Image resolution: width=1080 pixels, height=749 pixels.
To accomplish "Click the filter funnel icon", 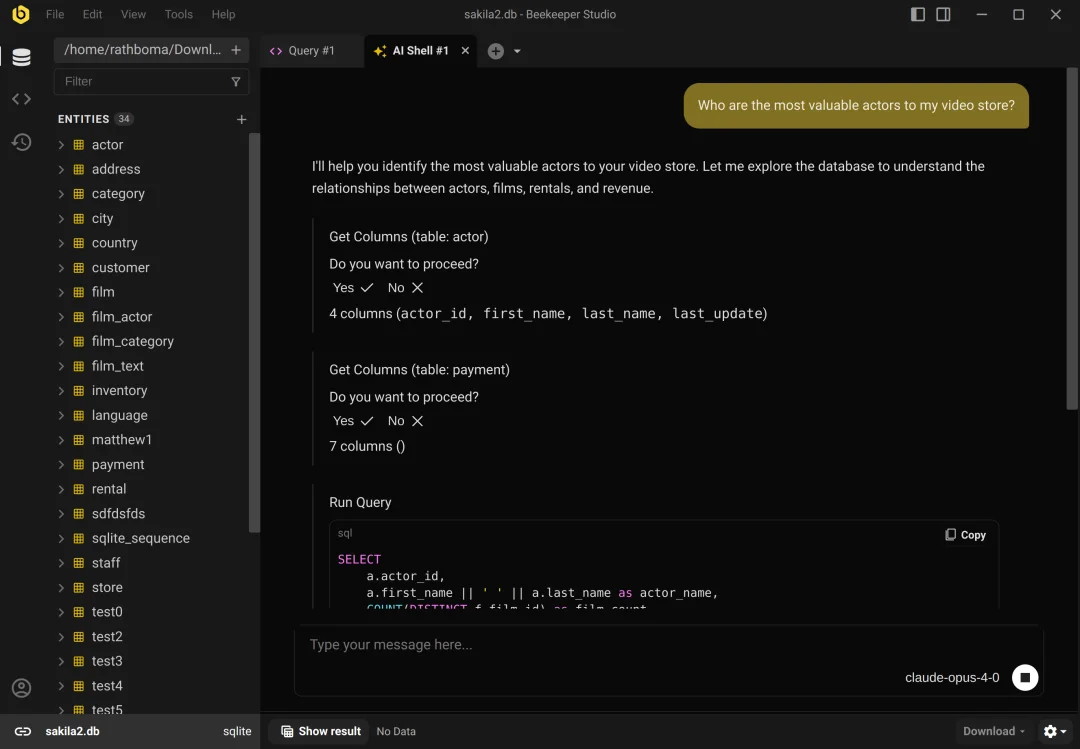I will (236, 82).
